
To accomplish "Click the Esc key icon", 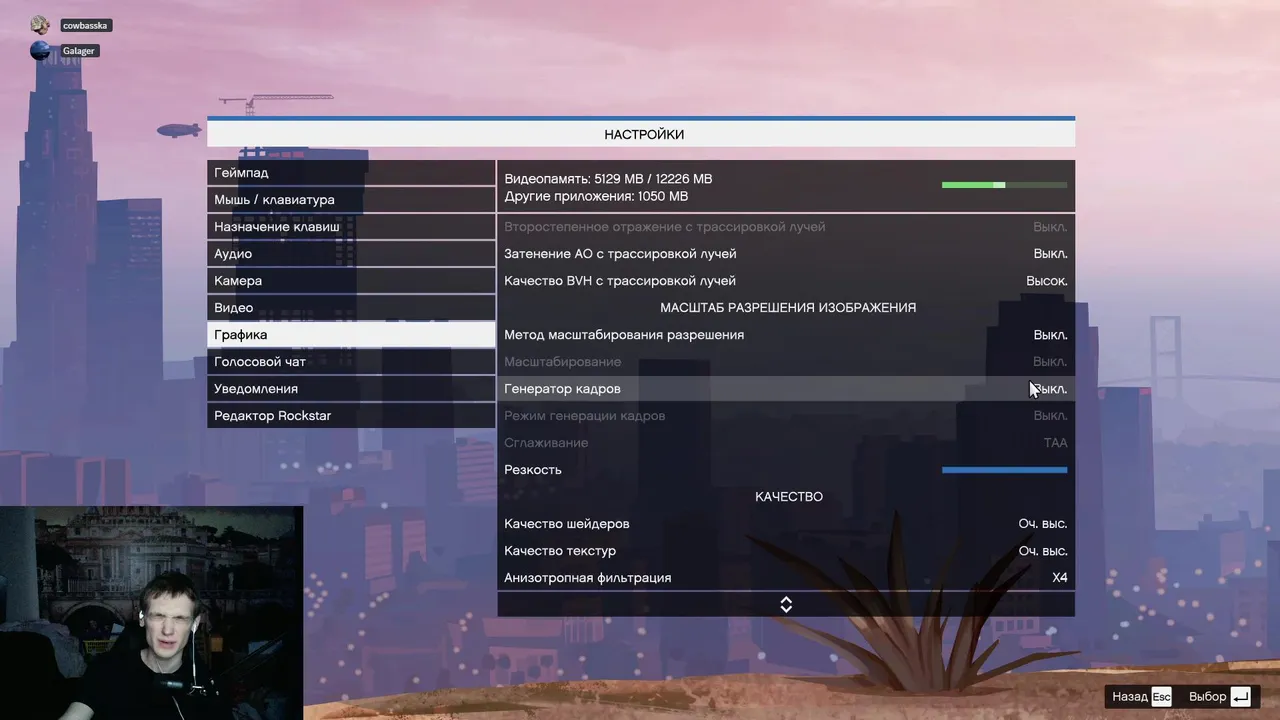I will pos(1161,697).
